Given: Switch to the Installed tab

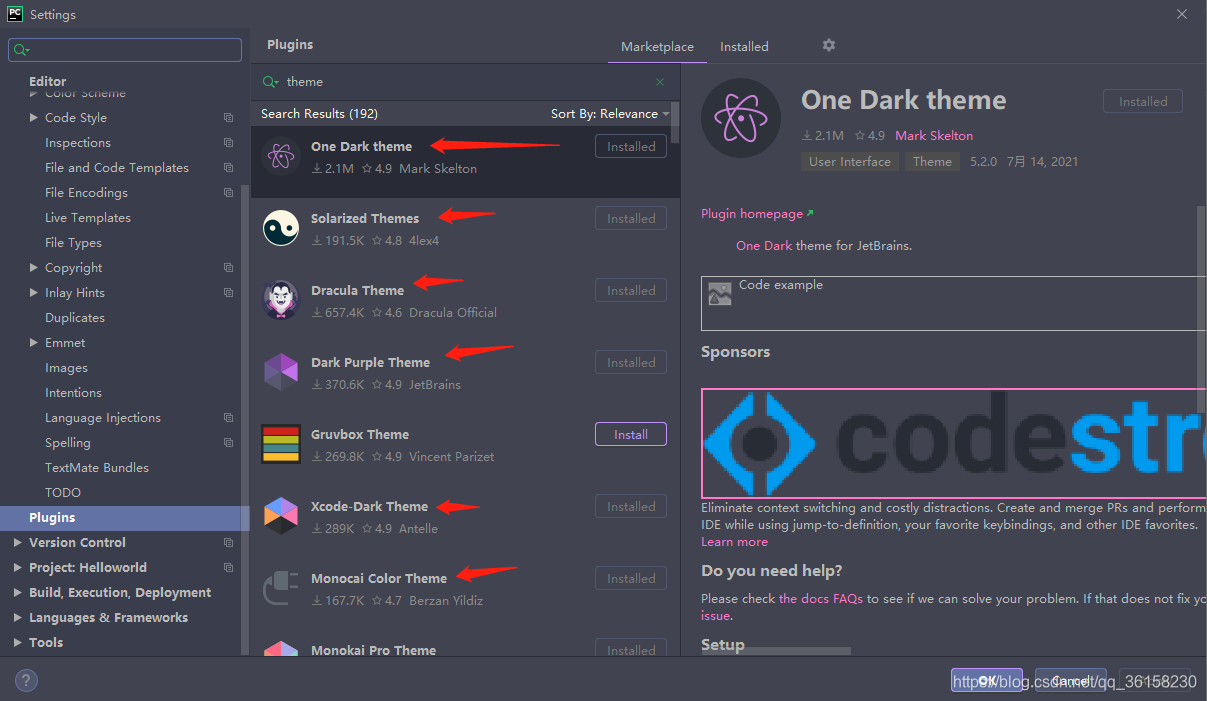Looking at the screenshot, I should click(744, 47).
